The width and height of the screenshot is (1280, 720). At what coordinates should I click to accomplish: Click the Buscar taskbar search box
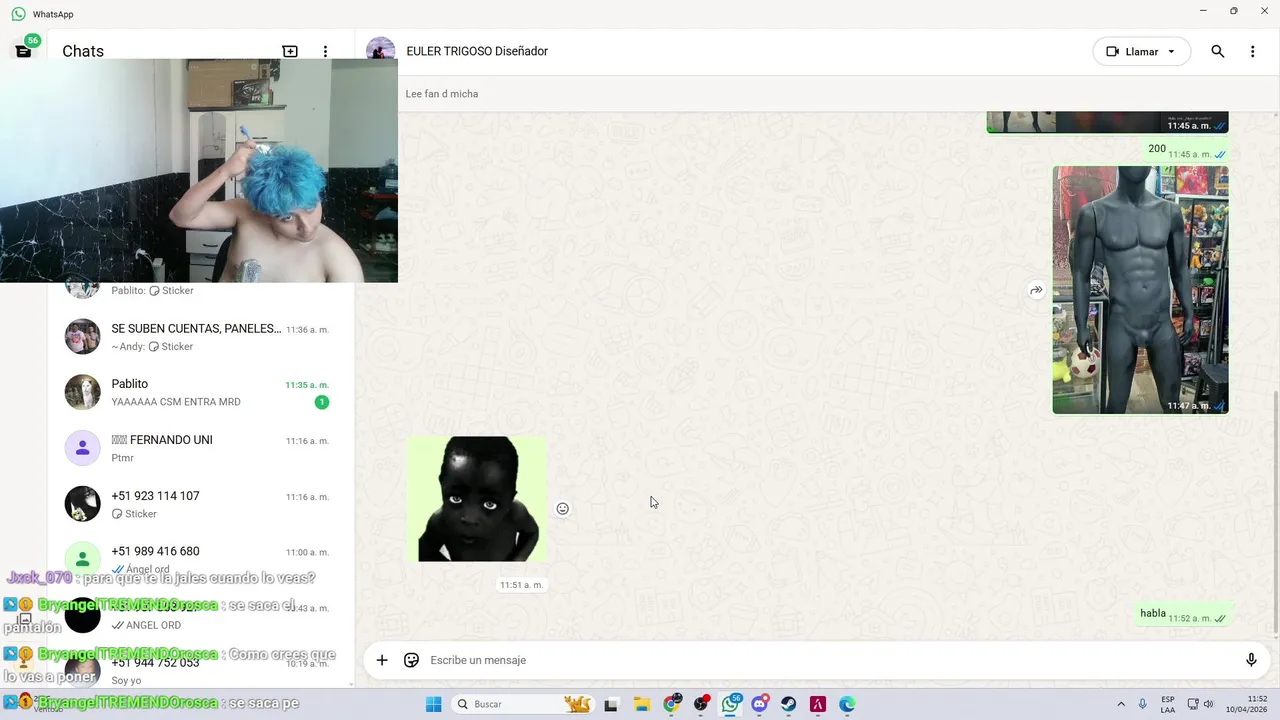(522, 704)
